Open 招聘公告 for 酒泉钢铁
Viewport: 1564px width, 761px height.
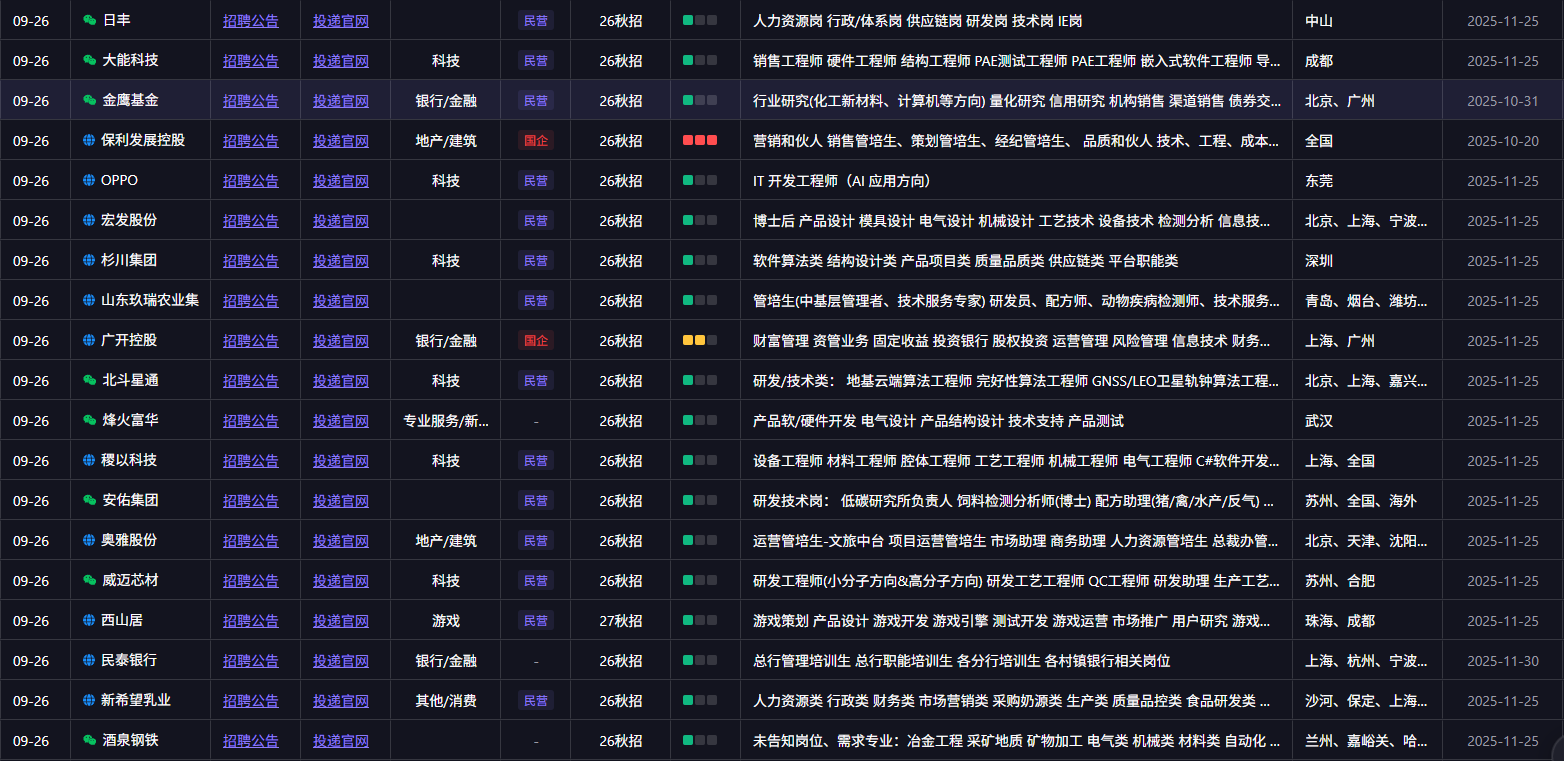pos(250,740)
